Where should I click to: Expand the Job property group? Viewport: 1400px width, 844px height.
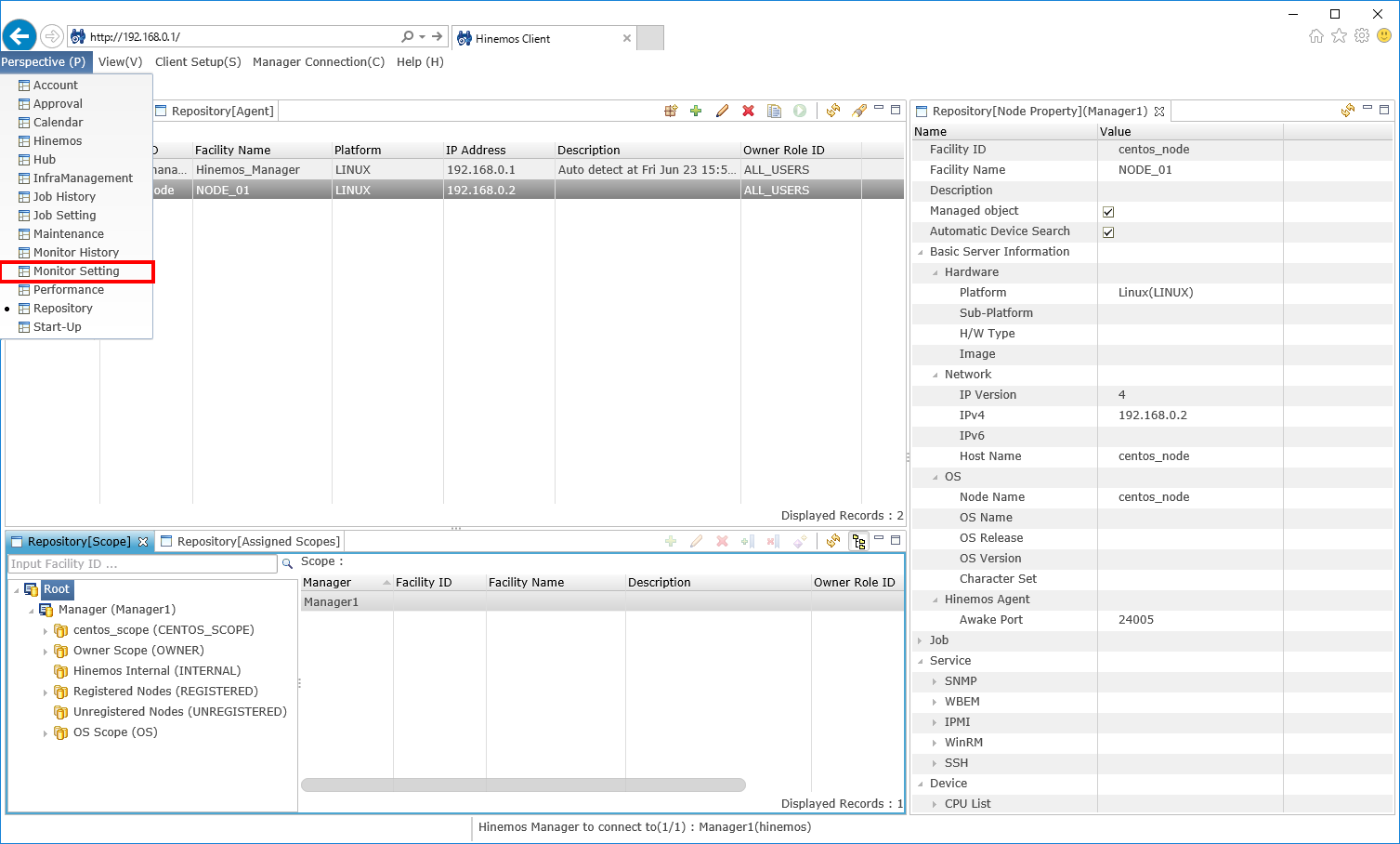[x=921, y=640]
